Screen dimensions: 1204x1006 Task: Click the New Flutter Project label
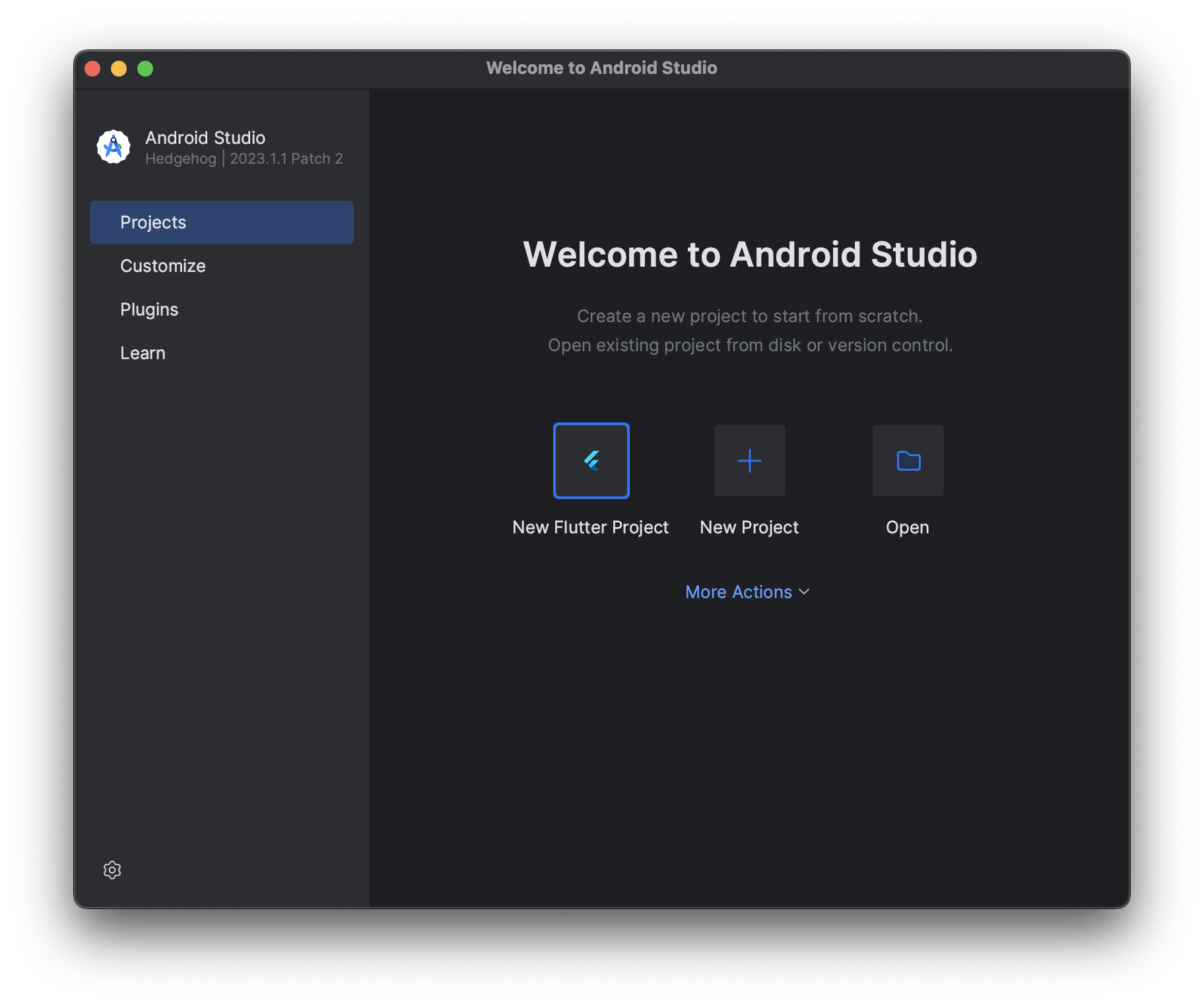tap(590, 527)
